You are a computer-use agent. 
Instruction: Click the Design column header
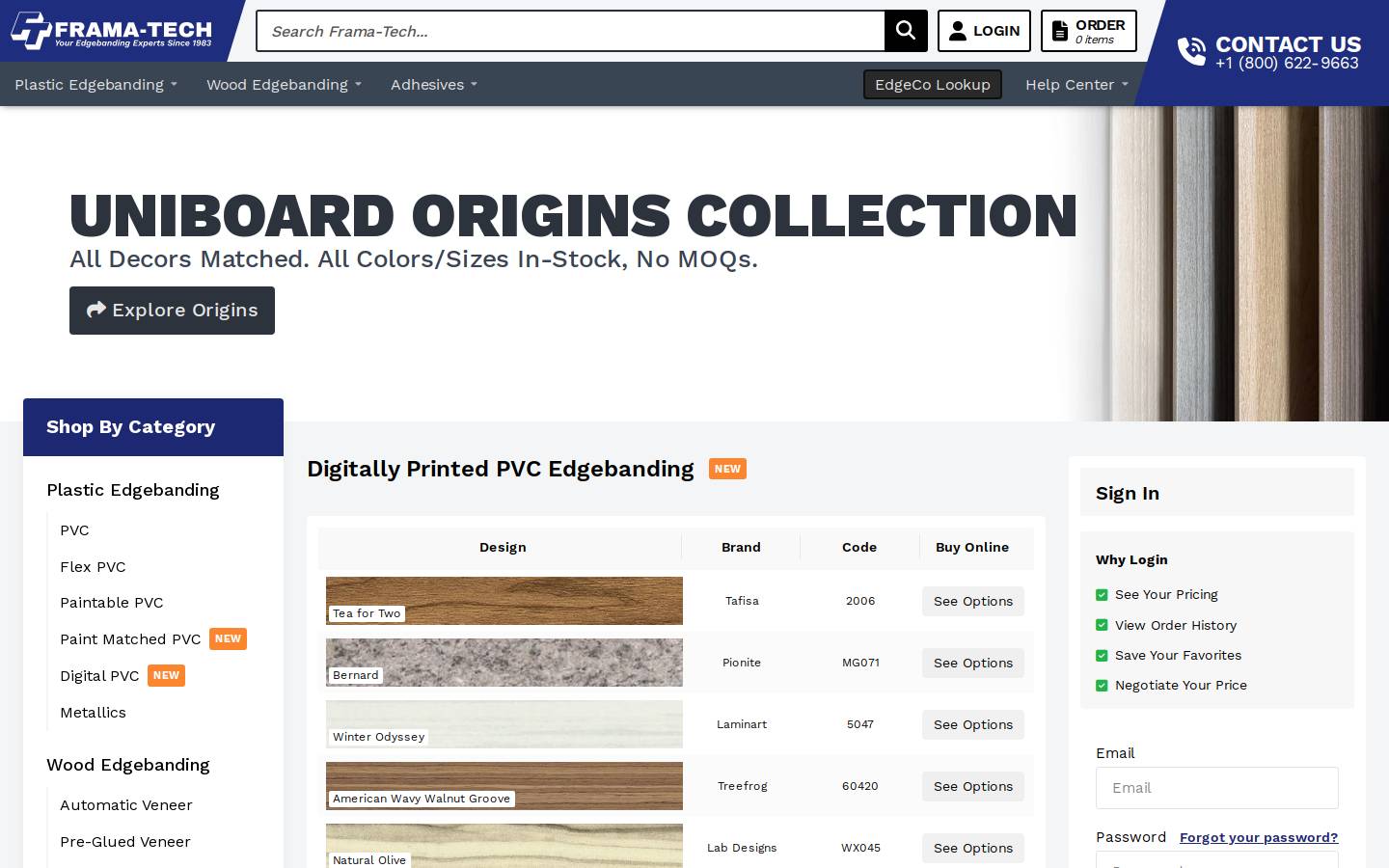pos(503,547)
